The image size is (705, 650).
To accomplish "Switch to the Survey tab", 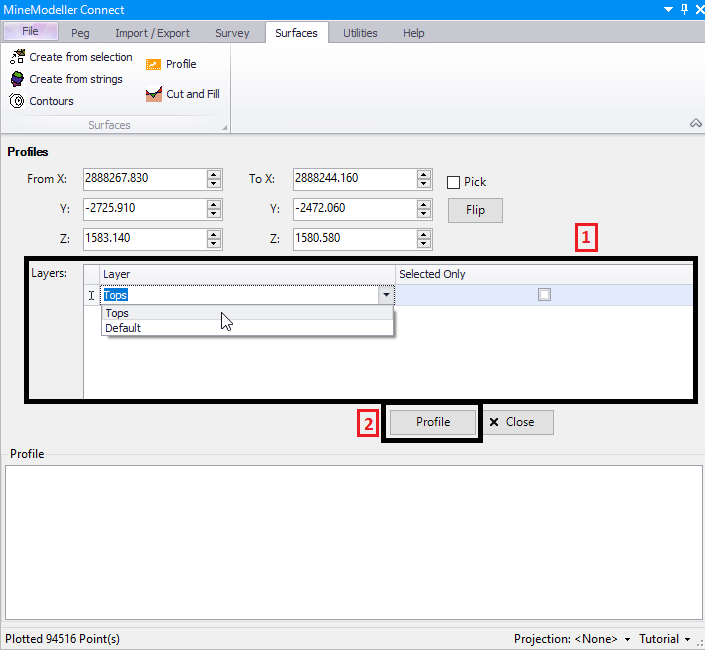I will (x=232, y=33).
